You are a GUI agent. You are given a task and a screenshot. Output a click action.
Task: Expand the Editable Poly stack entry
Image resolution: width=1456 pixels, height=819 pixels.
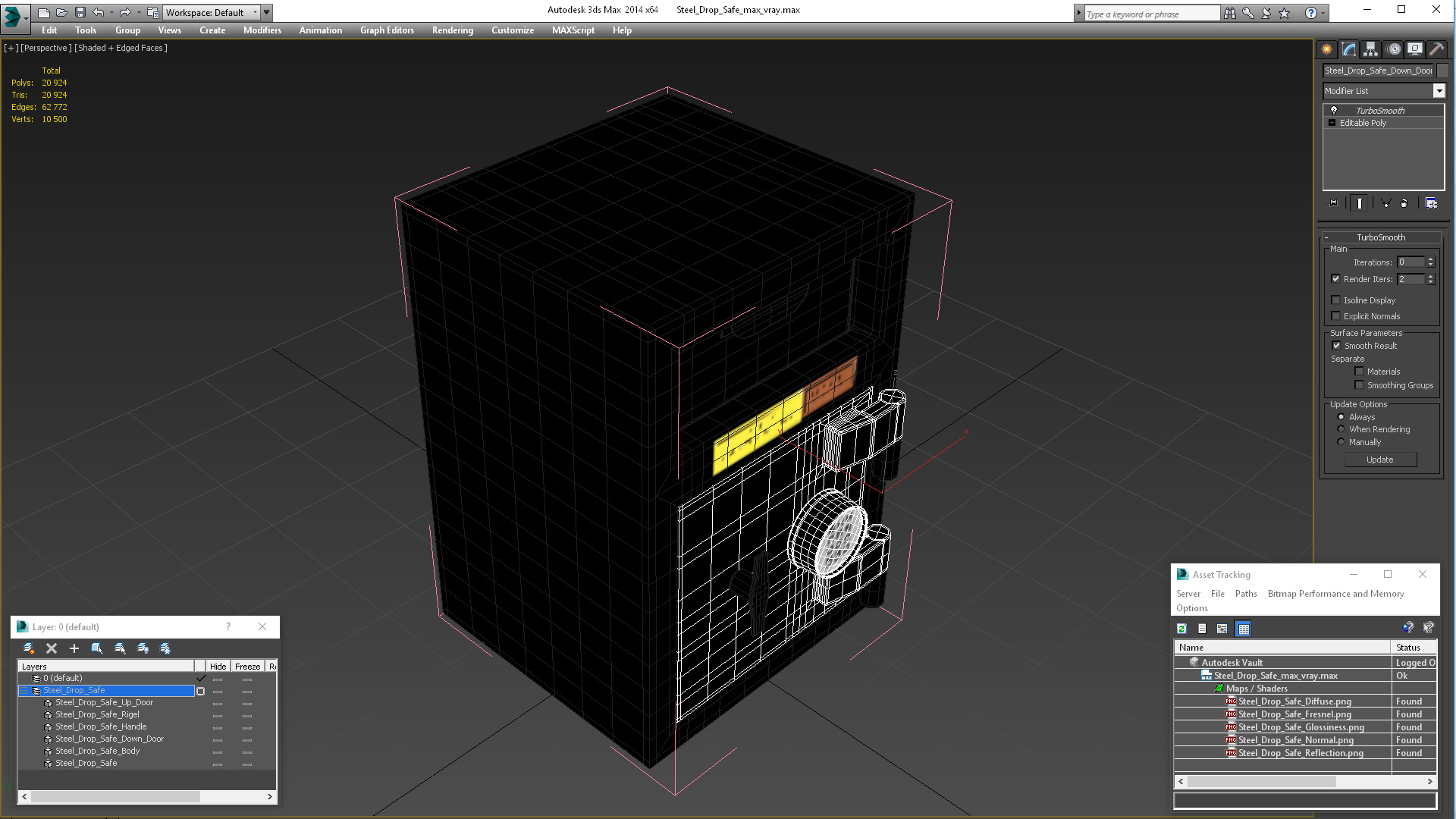1332,123
